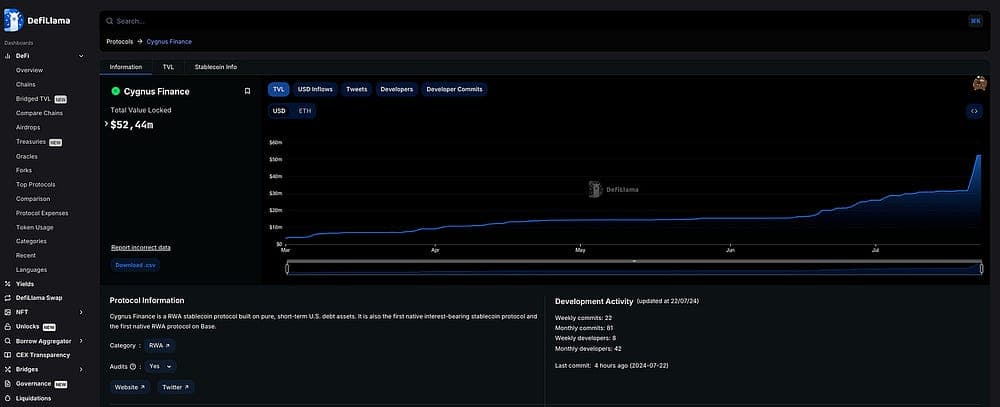1000x407 pixels.
Task: Click the left handle of chart range slider
Action: 287,269
